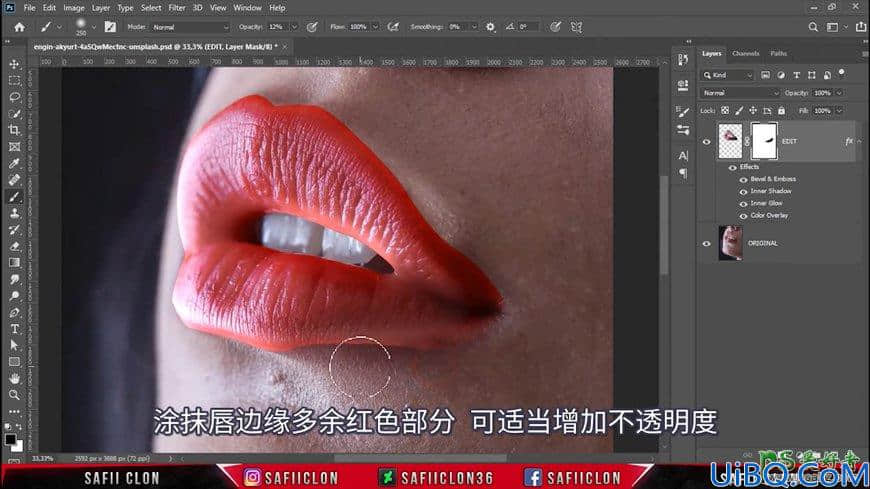The image size is (870, 489).
Task: Toggle pressure for size button
Action: (555, 27)
